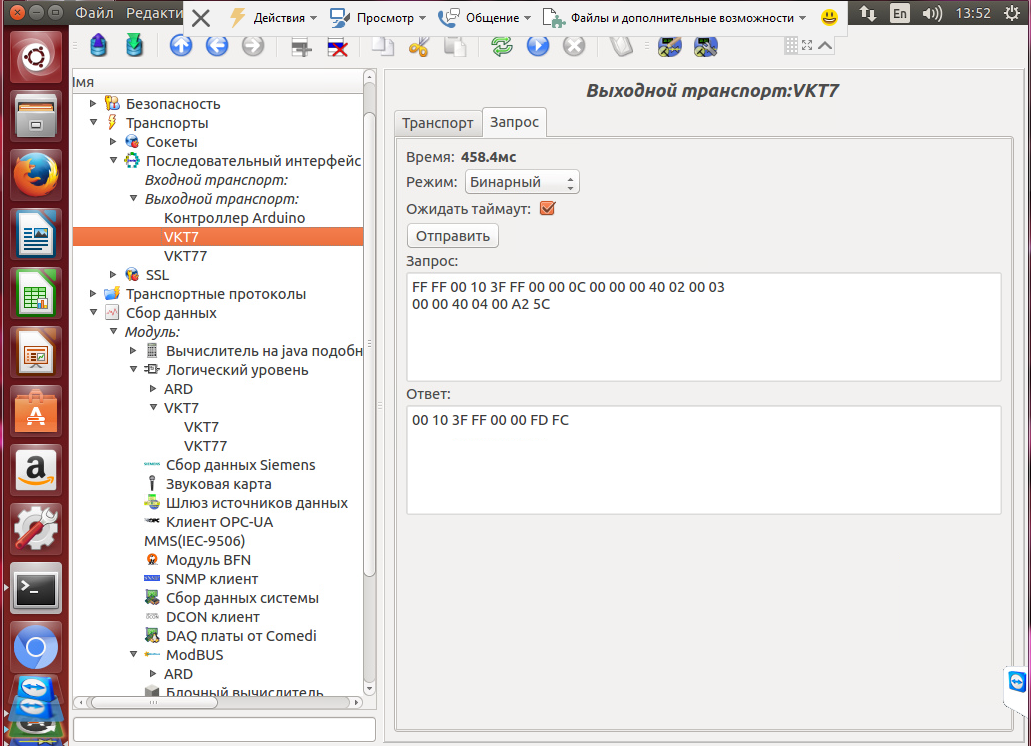Switch to the 'Транспорт' tab

coord(437,123)
